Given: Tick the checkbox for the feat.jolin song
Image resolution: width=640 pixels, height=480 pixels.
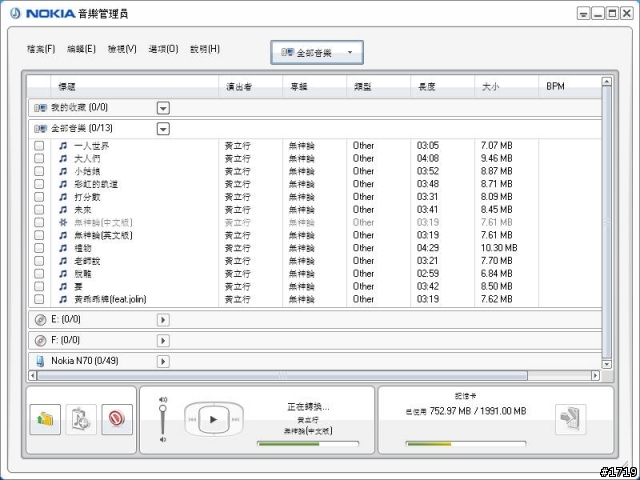Looking at the screenshot, I should 39,299.
